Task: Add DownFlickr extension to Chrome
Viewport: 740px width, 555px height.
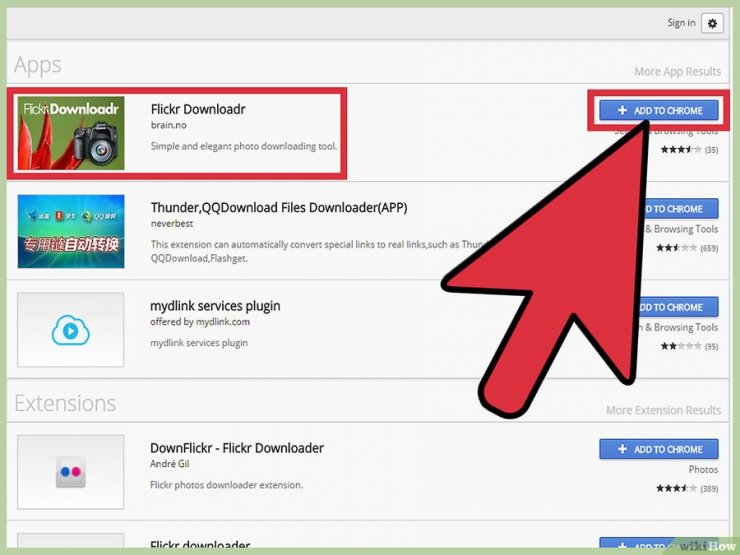Action: [659, 449]
